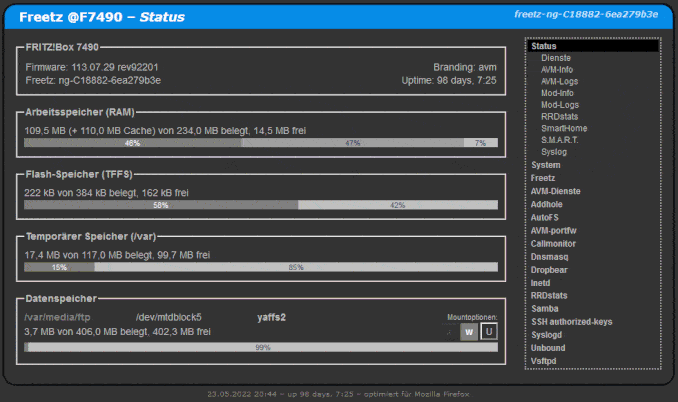Click the 'Uptime: 98 days, 7:25' text
Image resolution: width=678 pixels, height=402 pixels.
[449, 80]
